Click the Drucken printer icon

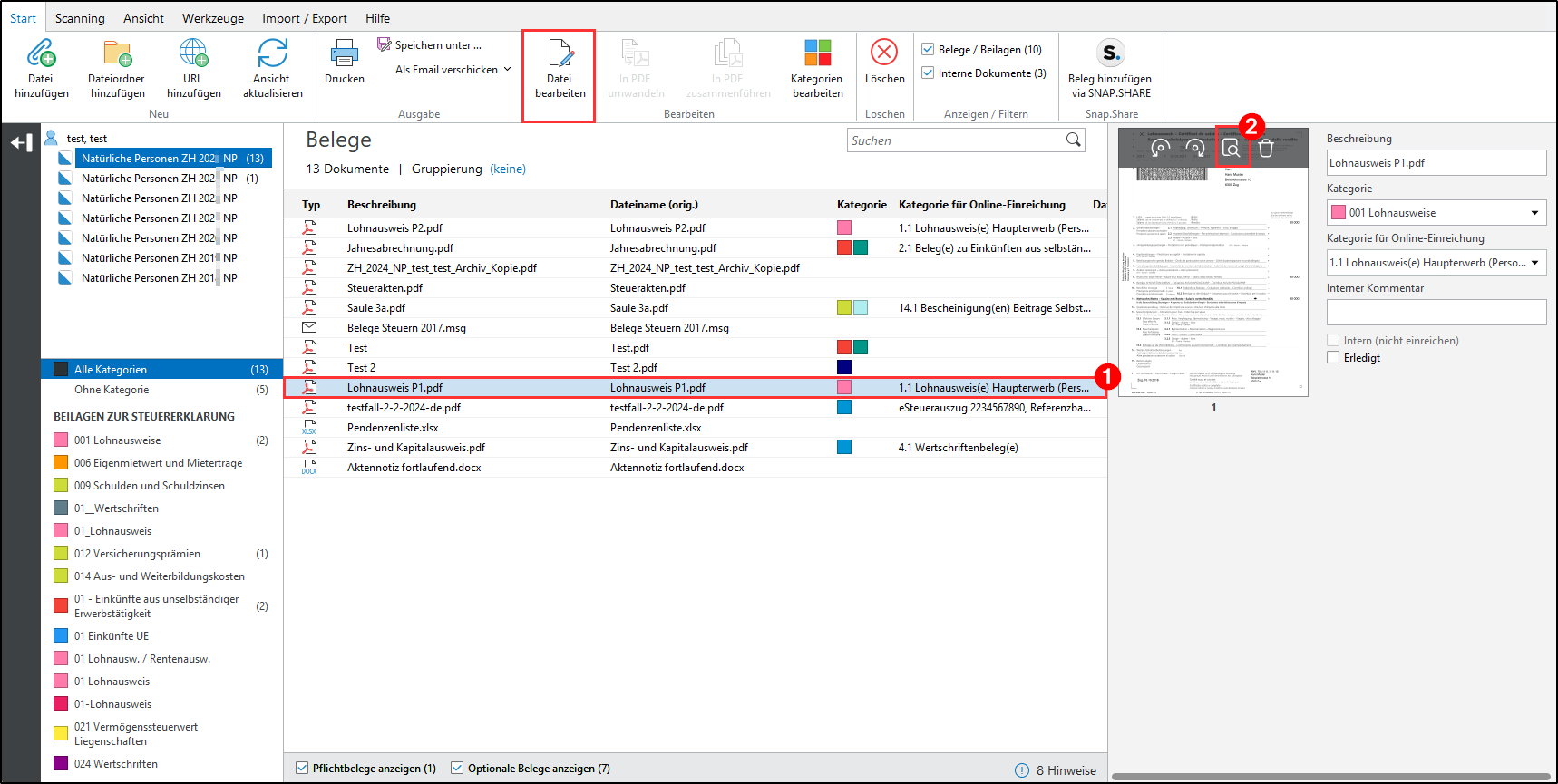[345, 53]
